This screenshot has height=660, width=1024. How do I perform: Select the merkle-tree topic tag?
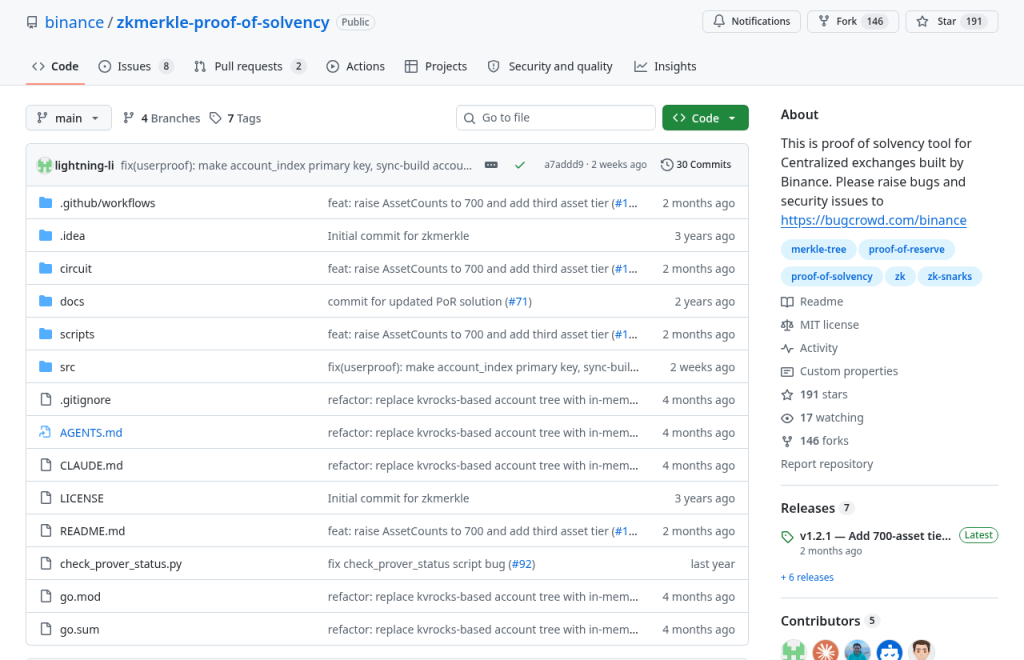pyautogui.click(x=818, y=249)
